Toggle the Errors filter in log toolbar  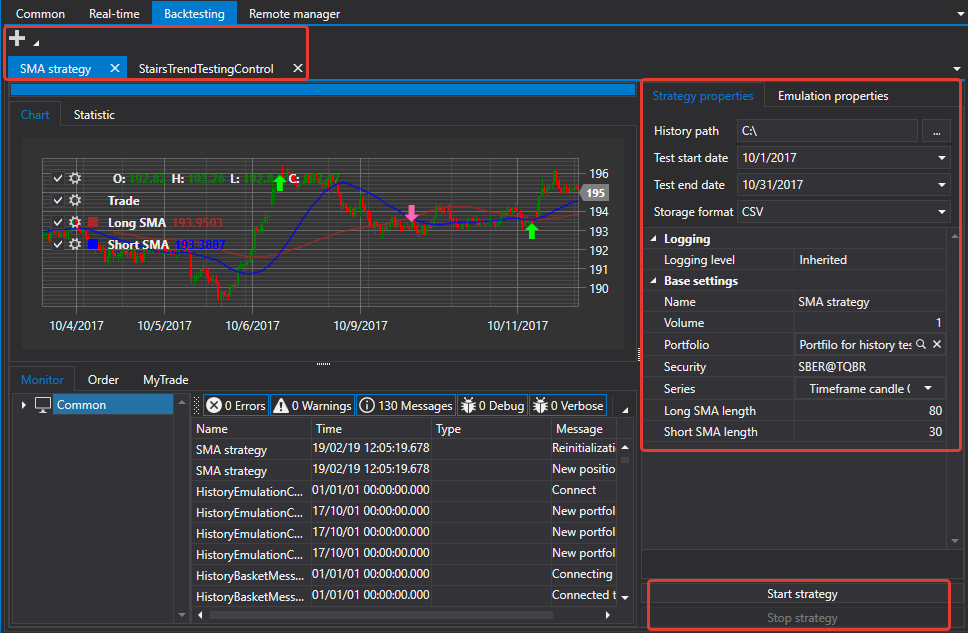[x=236, y=405]
